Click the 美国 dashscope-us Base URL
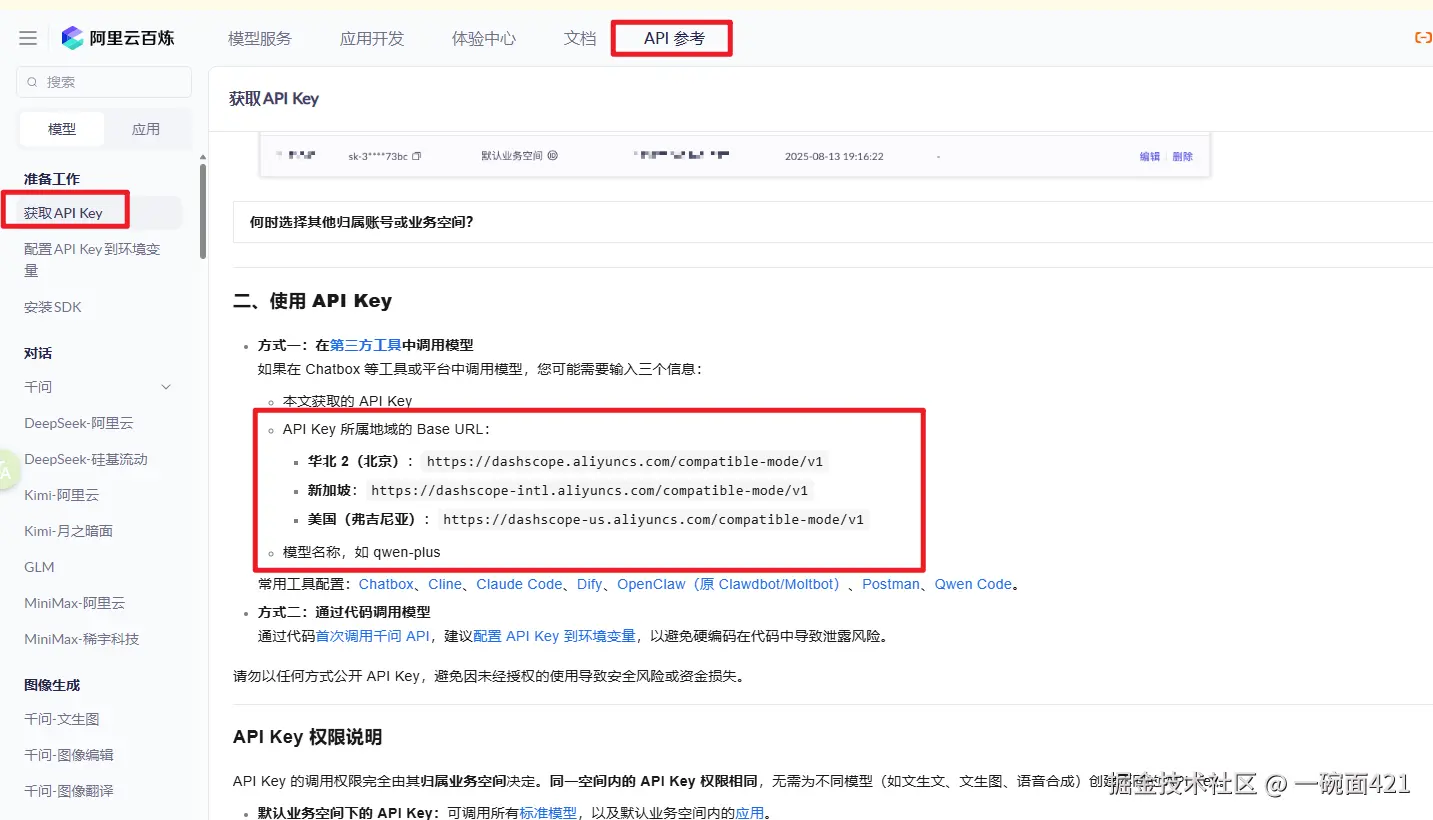 (653, 520)
